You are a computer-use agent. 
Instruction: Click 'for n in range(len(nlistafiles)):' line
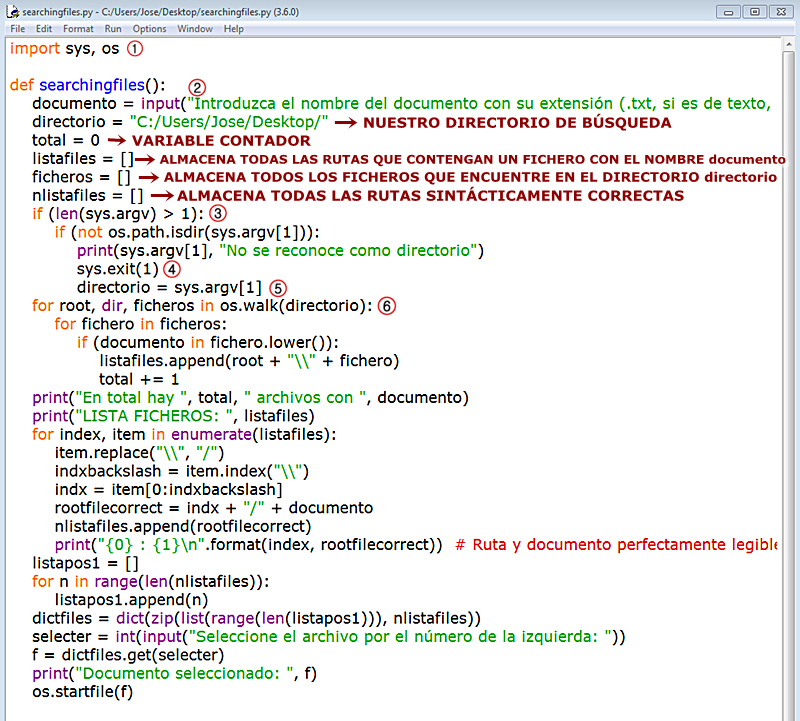[151, 581]
